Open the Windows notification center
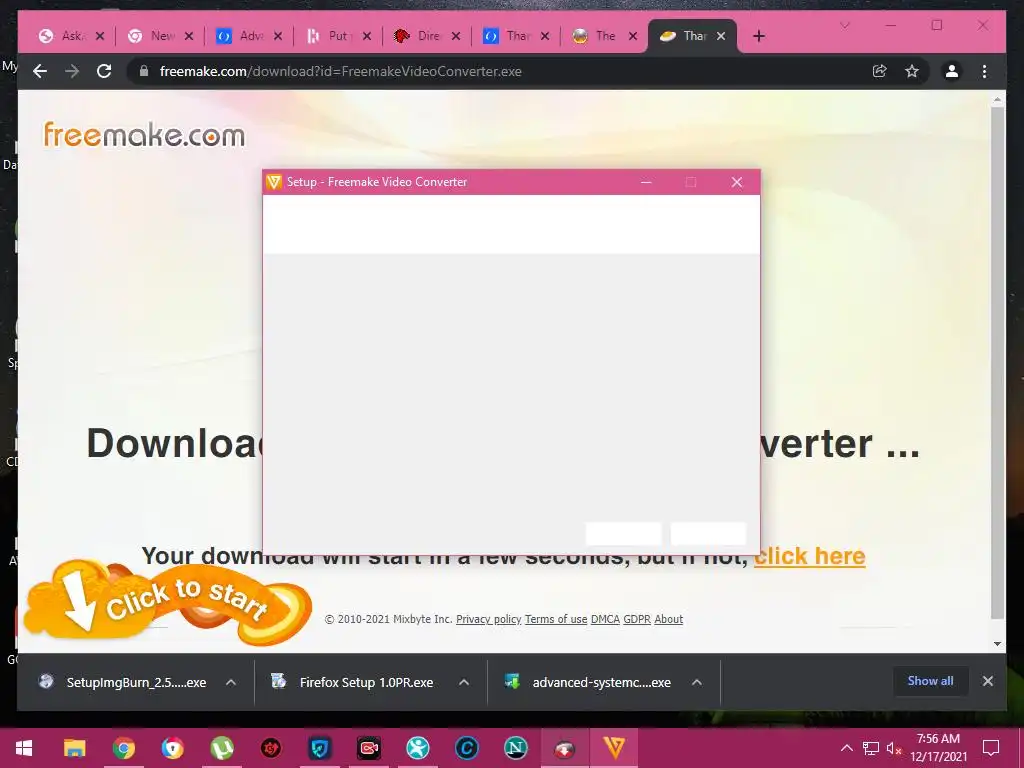 991,748
